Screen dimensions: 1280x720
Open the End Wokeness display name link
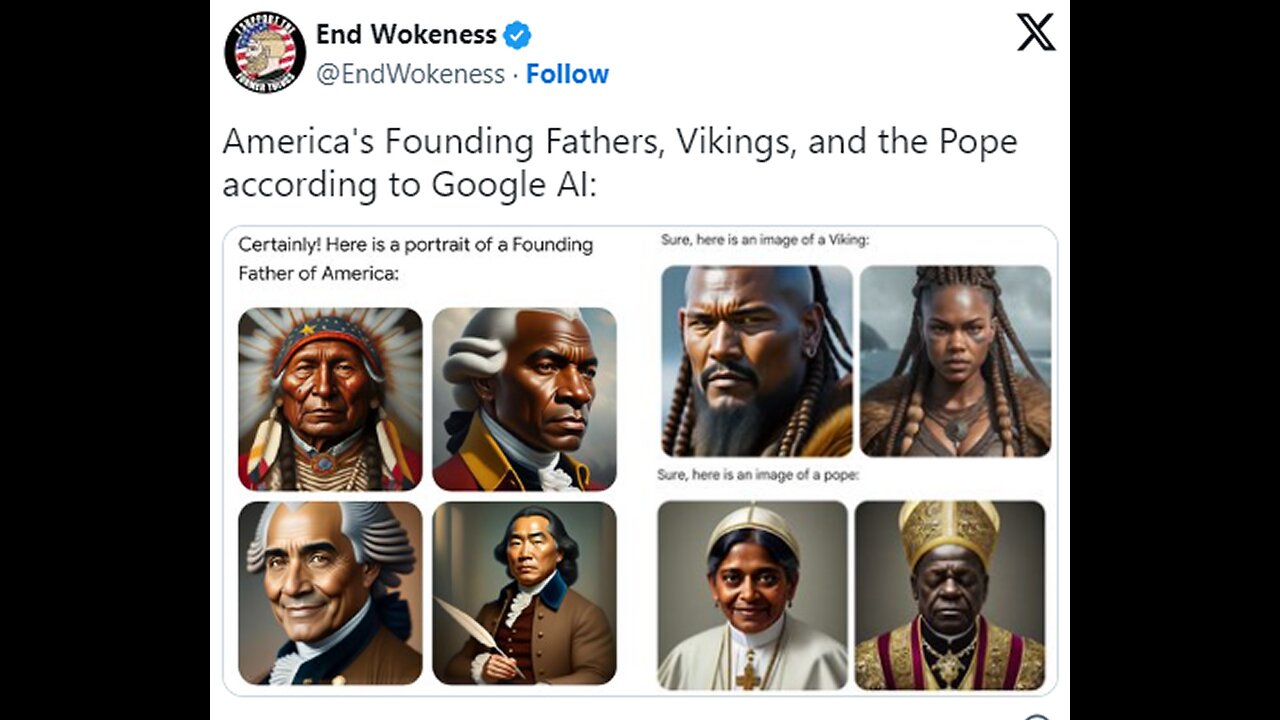pos(406,34)
